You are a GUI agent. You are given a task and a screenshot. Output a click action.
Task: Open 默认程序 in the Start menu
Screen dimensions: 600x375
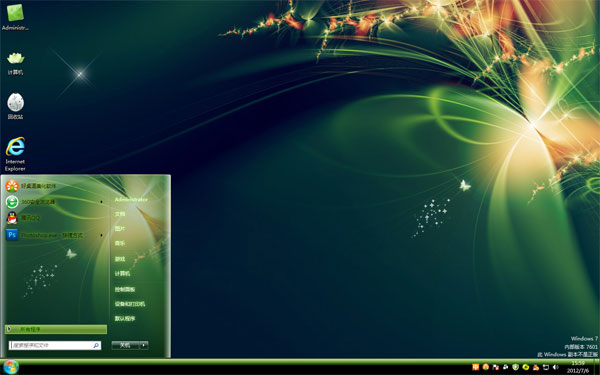coord(125,318)
